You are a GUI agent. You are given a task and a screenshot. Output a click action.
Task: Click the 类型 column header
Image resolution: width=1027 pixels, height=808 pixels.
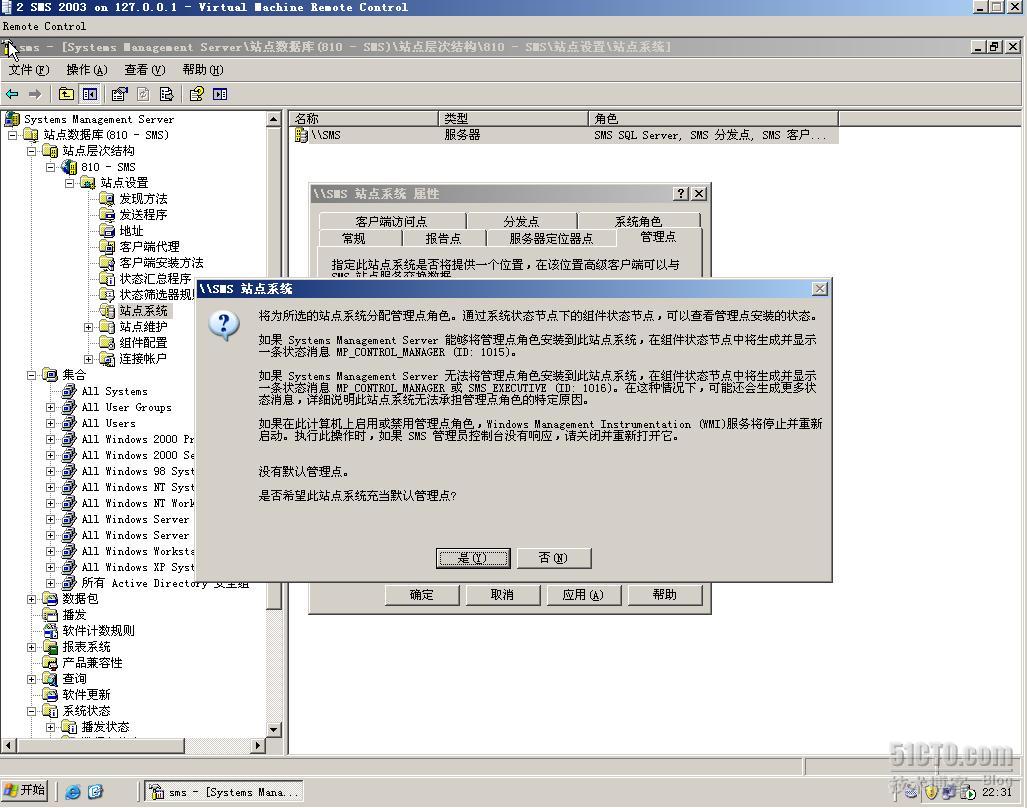(x=513, y=119)
